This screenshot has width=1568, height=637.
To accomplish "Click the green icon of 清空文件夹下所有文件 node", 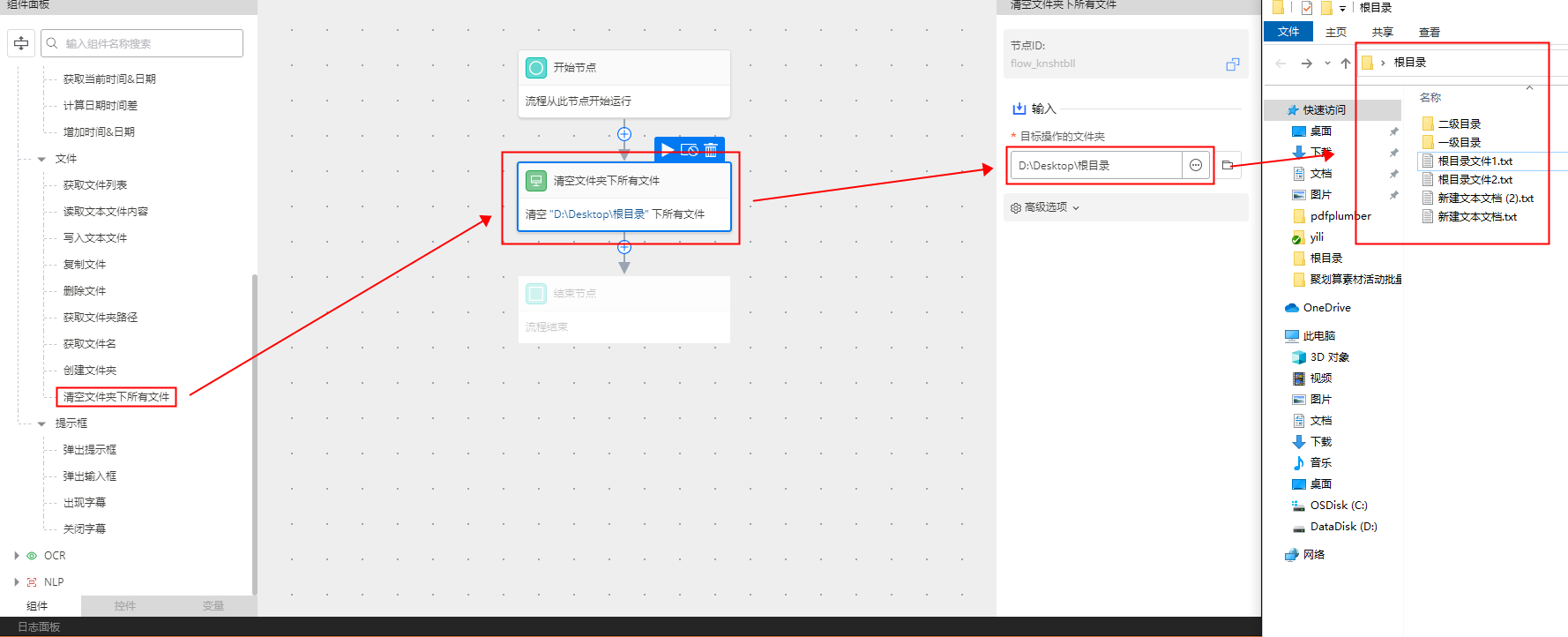I will [536, 181].
